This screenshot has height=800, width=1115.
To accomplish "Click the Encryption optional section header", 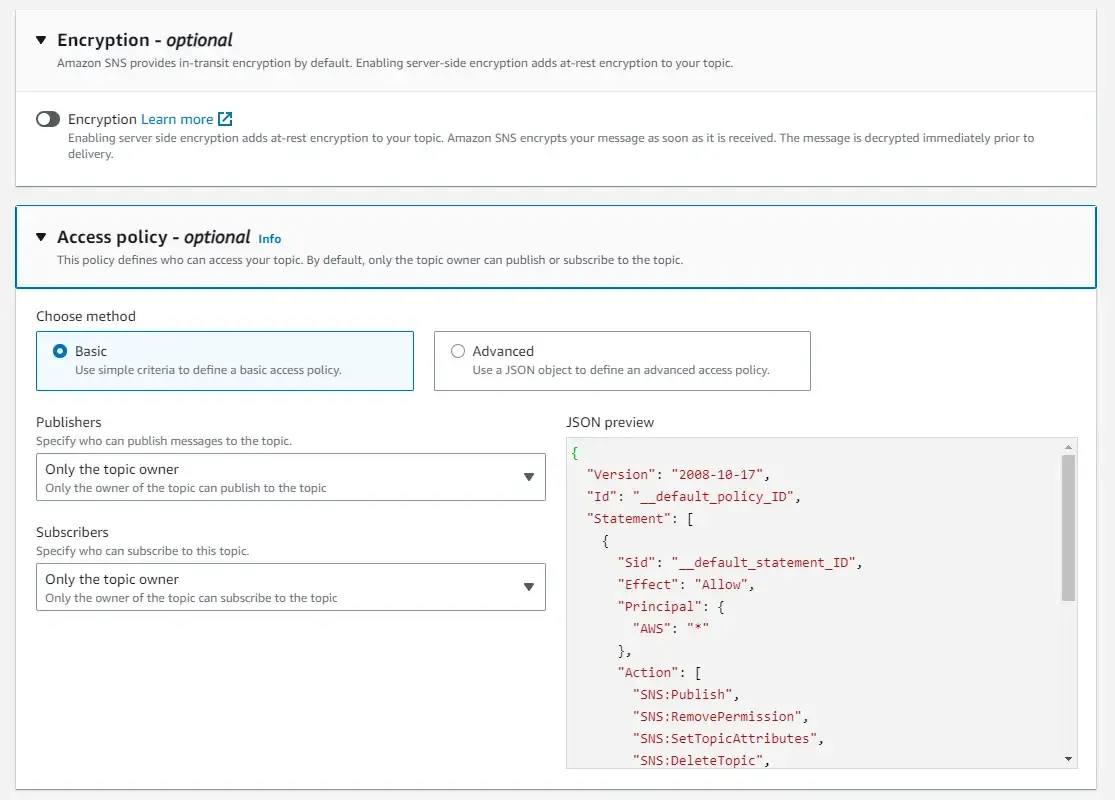I will click(x=145, y=39).
